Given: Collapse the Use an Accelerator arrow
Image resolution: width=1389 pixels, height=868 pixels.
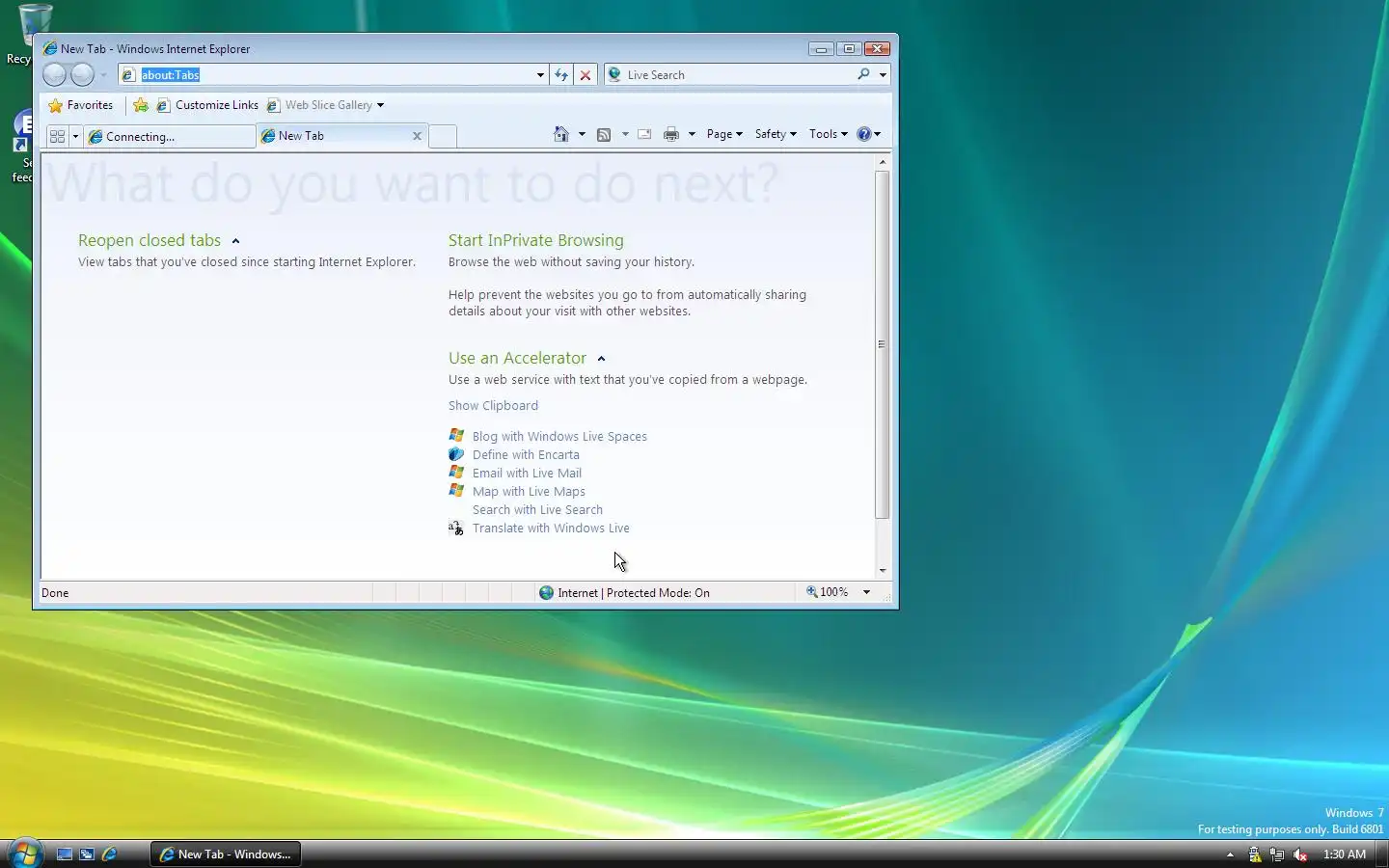Looking at the screenshot, I should click(601, 359).
